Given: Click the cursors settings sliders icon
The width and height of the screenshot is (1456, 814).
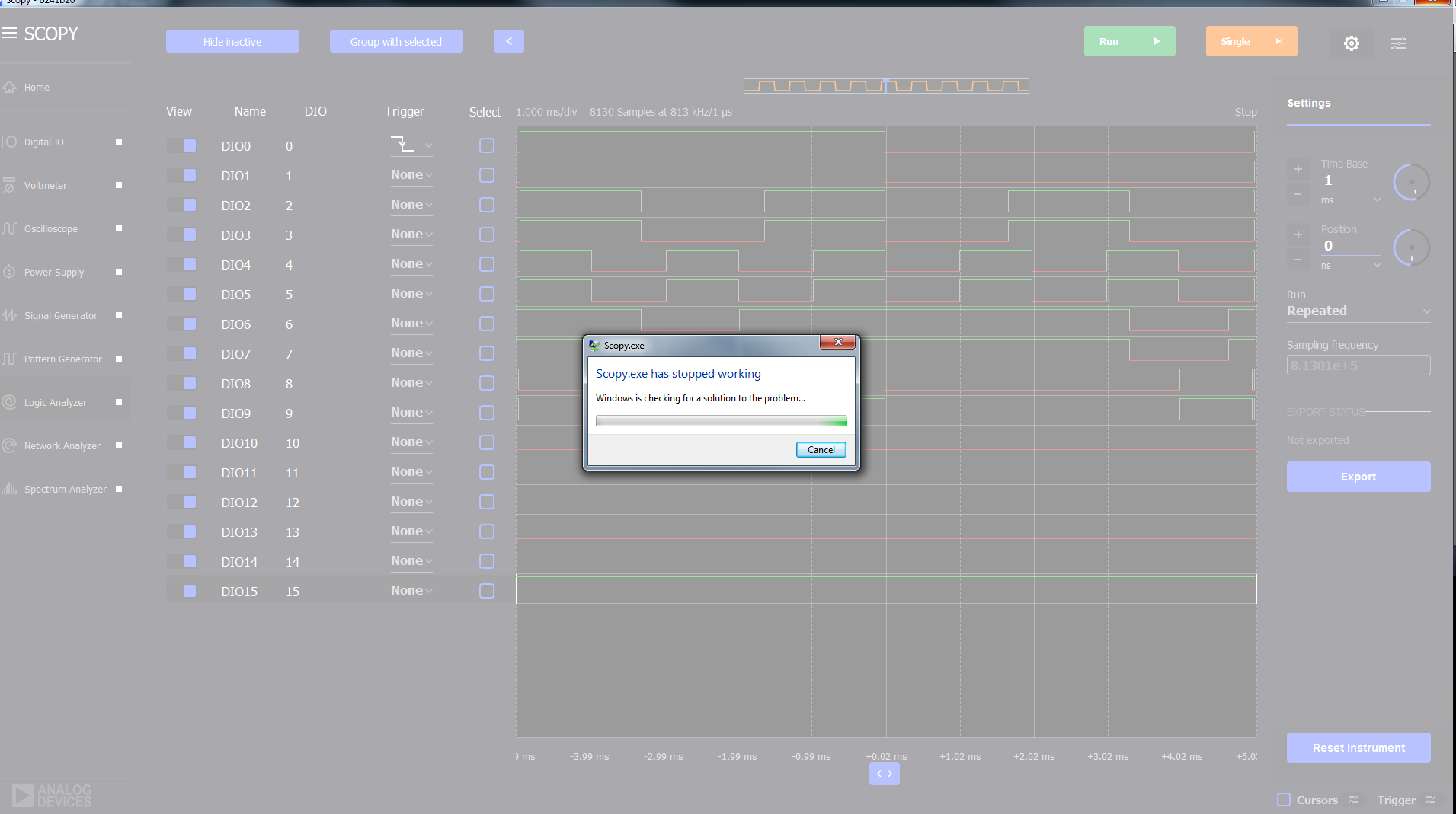Looking at the screenshot, I should tap(1353, 800).
